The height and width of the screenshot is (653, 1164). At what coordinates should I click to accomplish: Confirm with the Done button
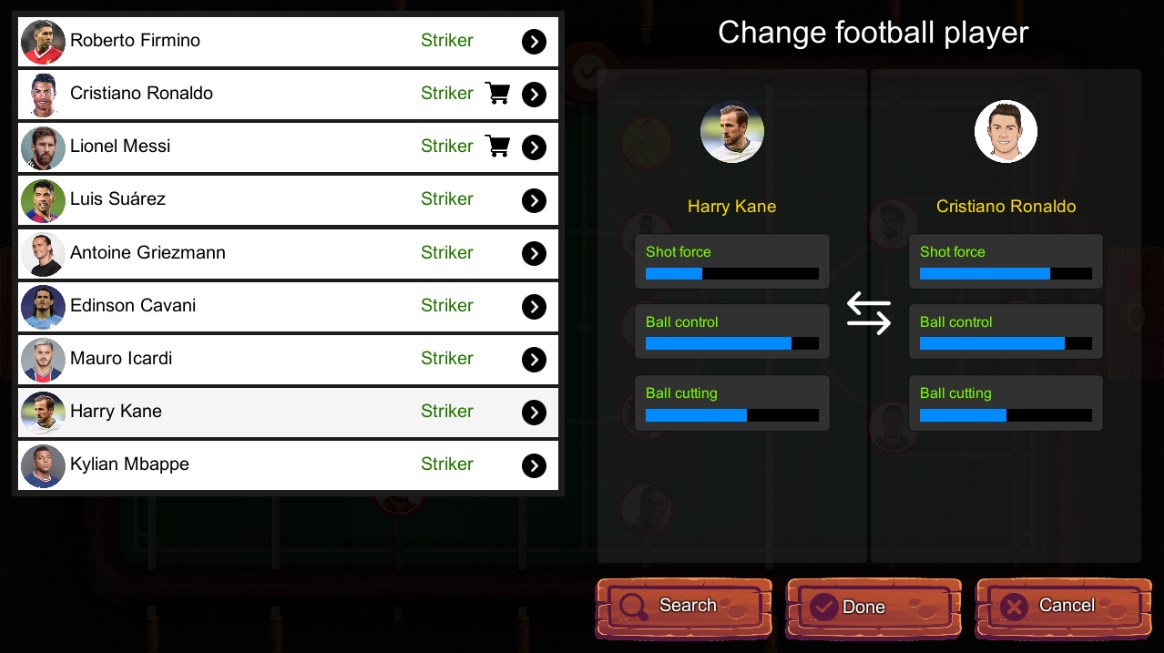pyautogui.click(x=874, y=608)
